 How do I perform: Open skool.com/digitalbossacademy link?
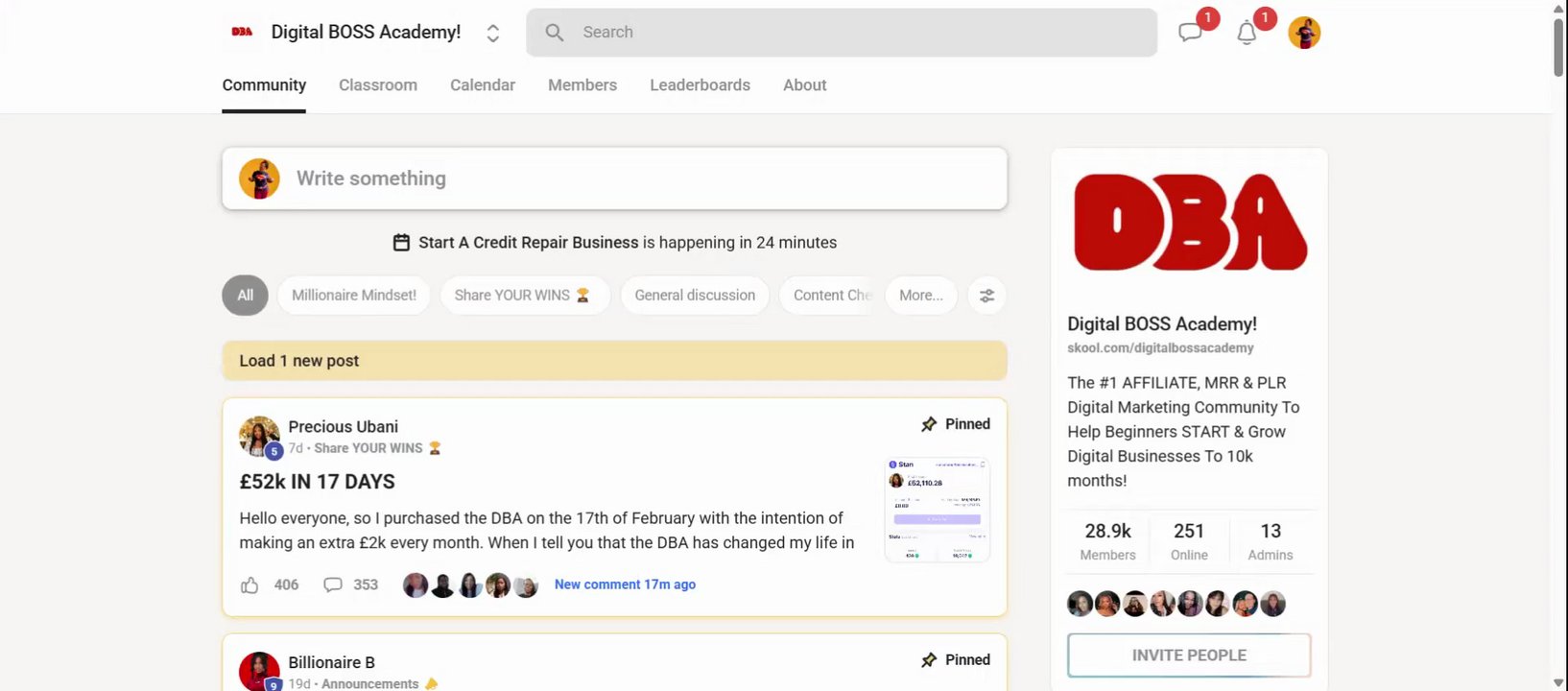pos(1160,348)
